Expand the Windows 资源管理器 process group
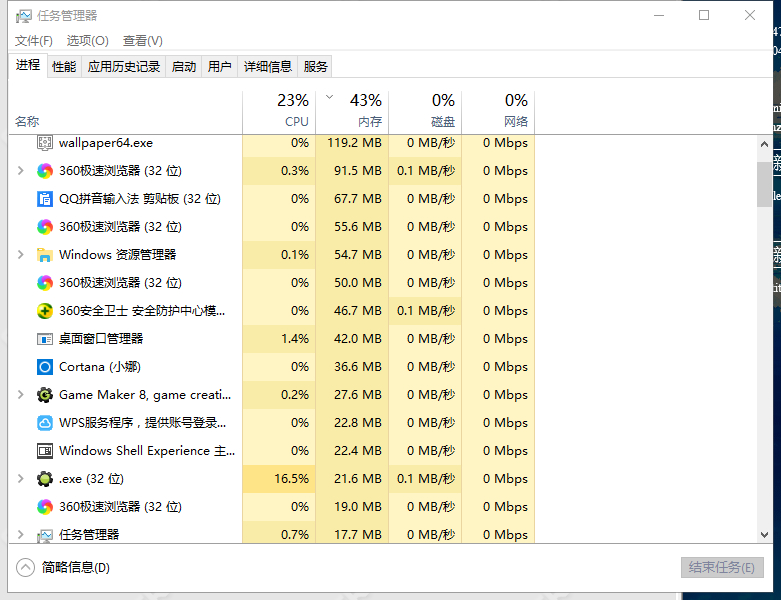The width and height of the screenshot is (781, 600). click(x=20, y=255)
